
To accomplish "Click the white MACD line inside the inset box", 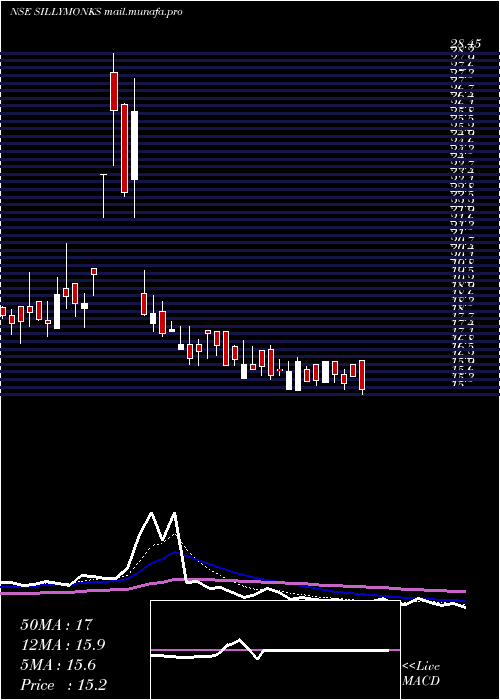I will pos(270,651).
